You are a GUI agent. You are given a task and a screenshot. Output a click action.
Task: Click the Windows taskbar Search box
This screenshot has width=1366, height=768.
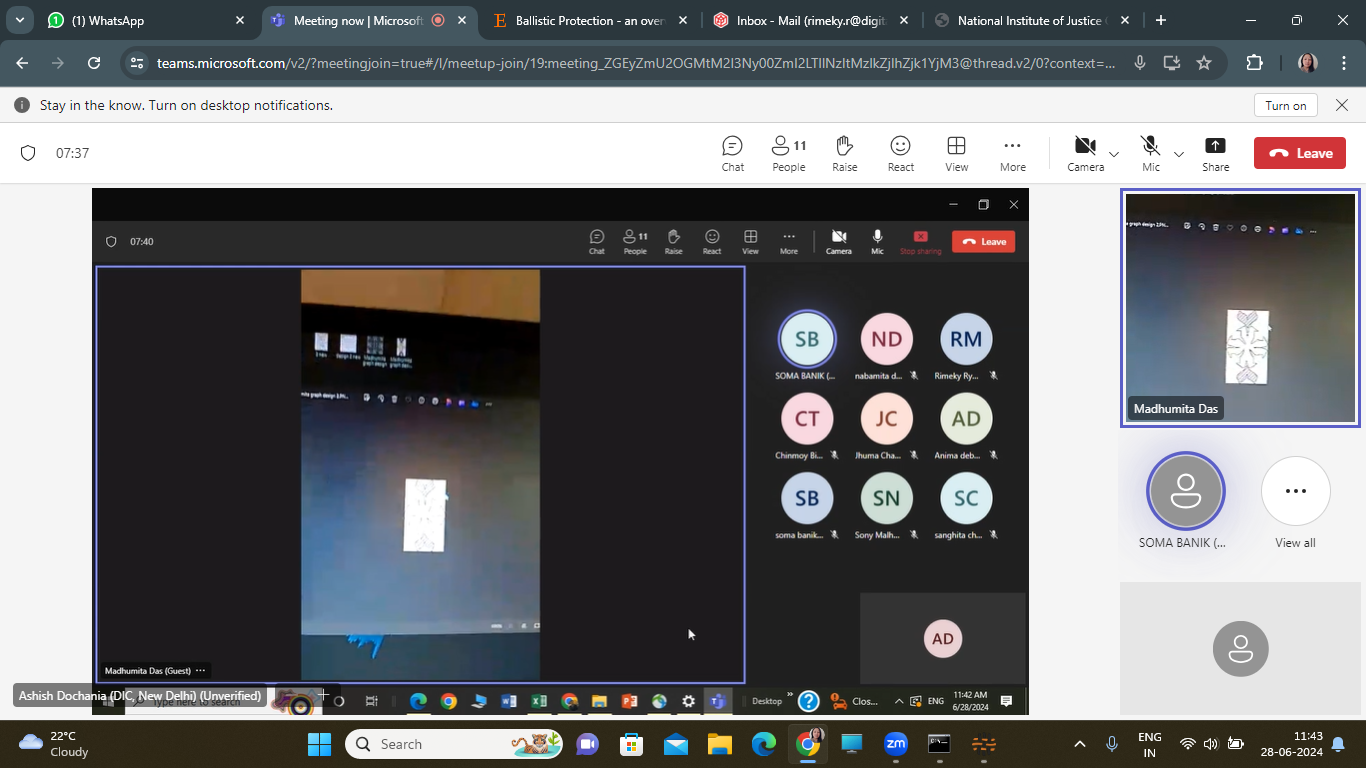click(x=456, y=744)
